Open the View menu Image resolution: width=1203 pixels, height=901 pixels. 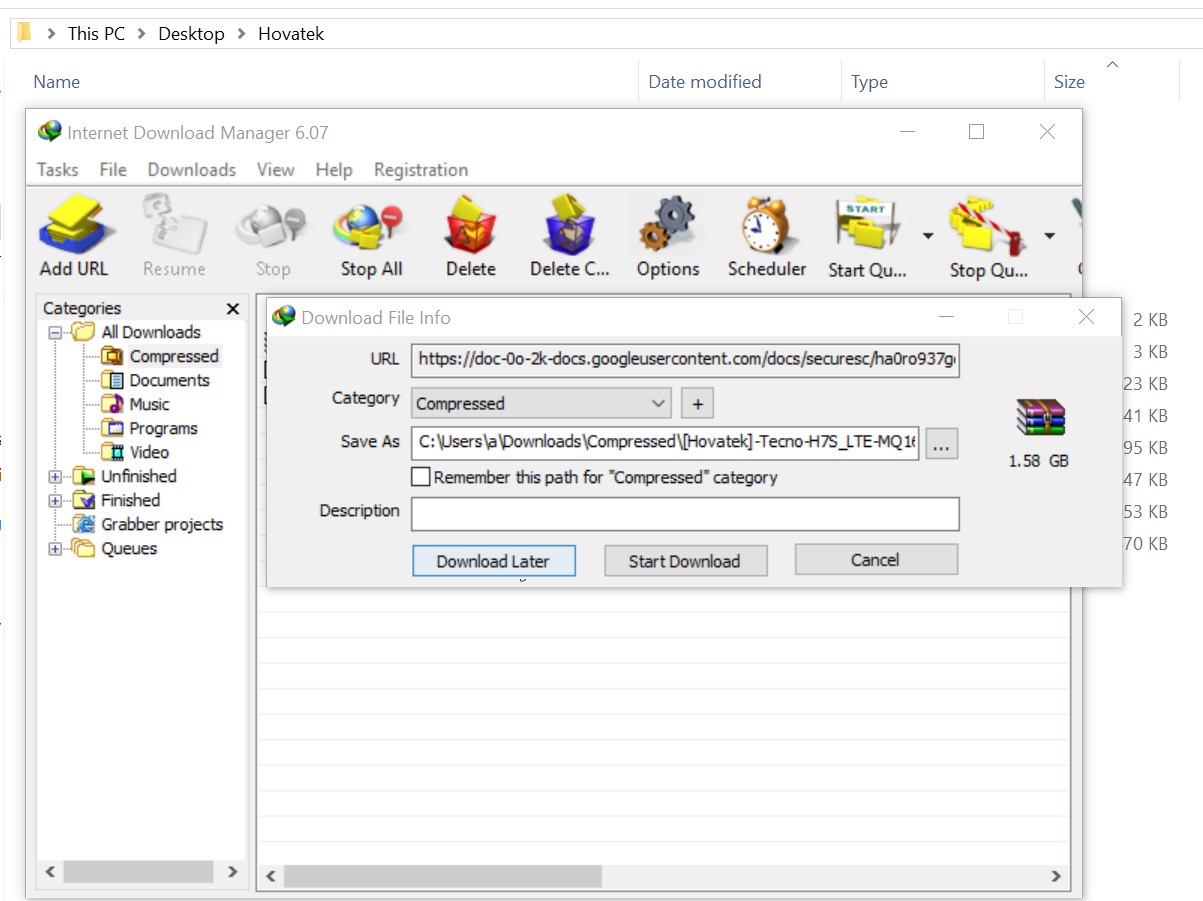point(275,170)
